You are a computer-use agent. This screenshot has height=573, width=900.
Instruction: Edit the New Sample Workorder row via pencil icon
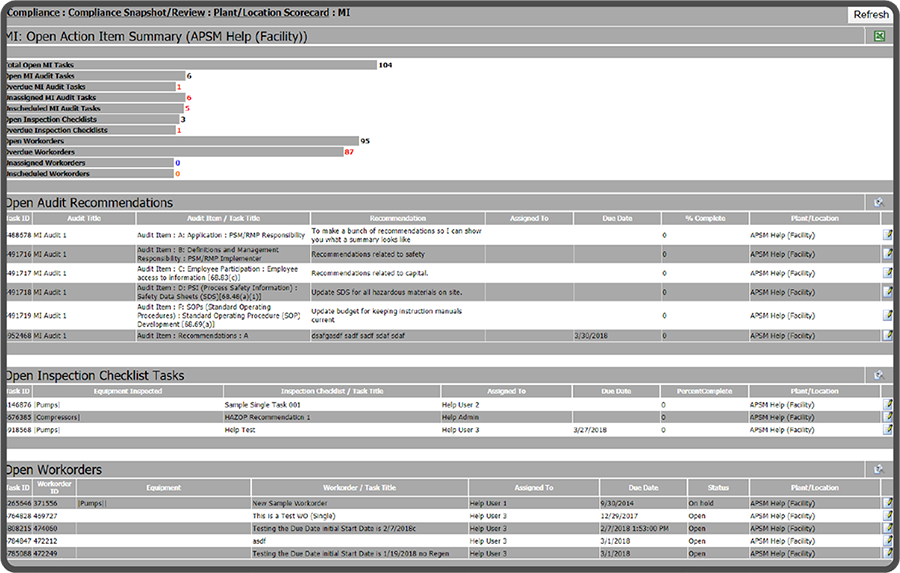pyautogui.click(x=887, y=503)
